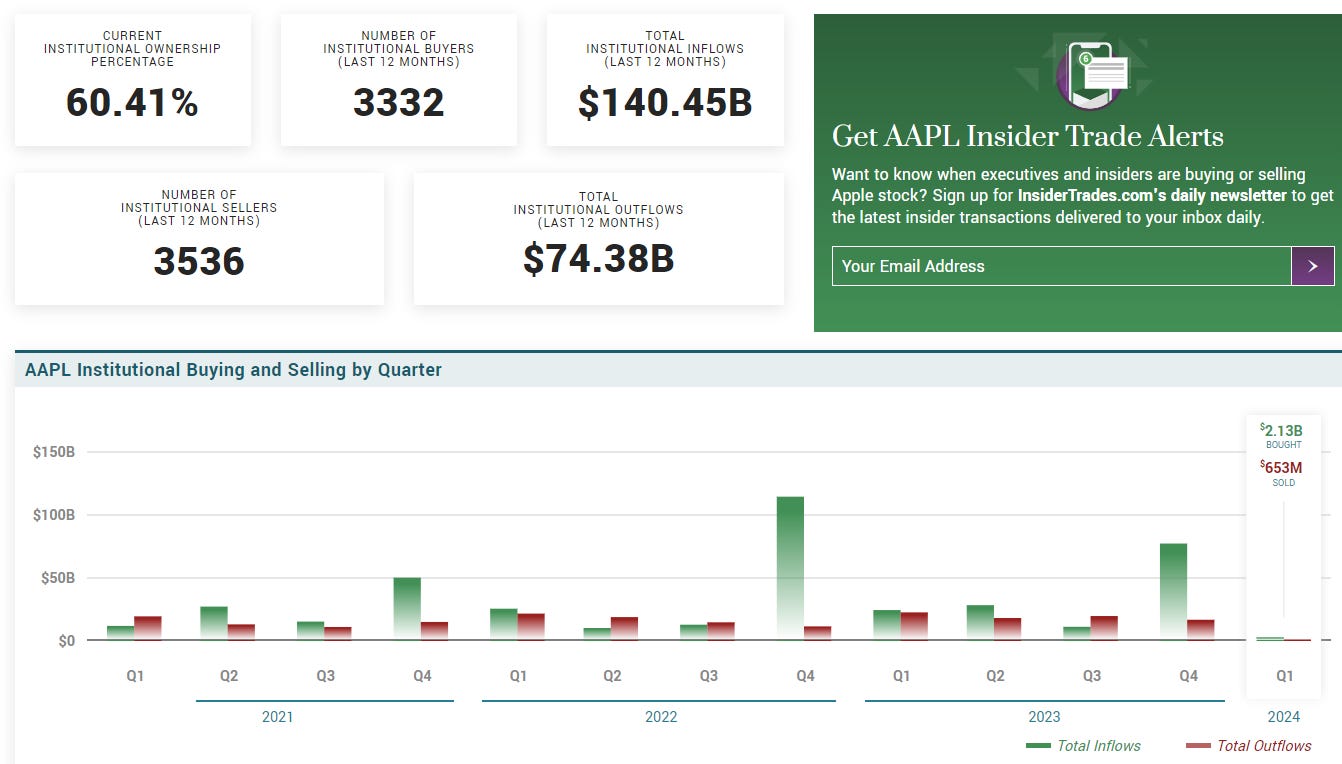Click the $2.13B bought tooltip value
The image size is (1342, 764).
[1283, 431]
